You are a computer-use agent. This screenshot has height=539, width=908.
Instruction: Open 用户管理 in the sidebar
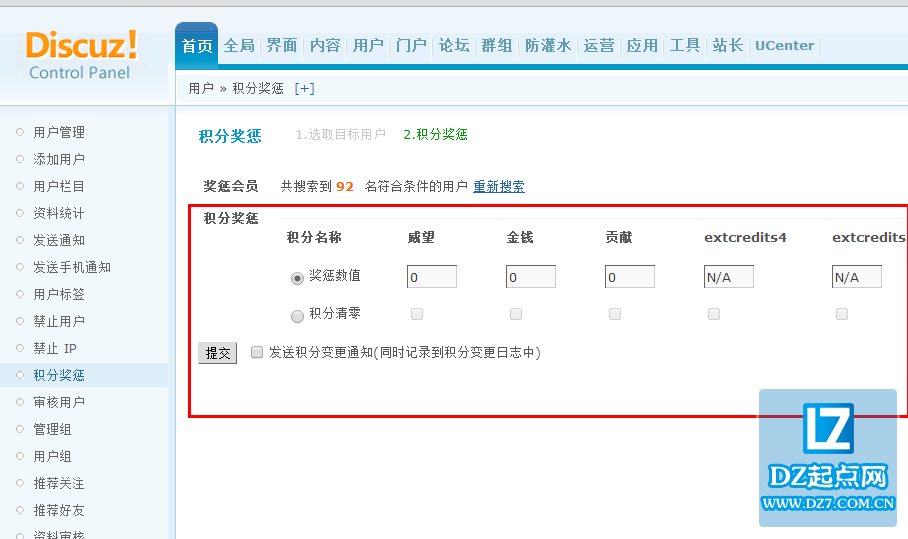click(59, 132)
